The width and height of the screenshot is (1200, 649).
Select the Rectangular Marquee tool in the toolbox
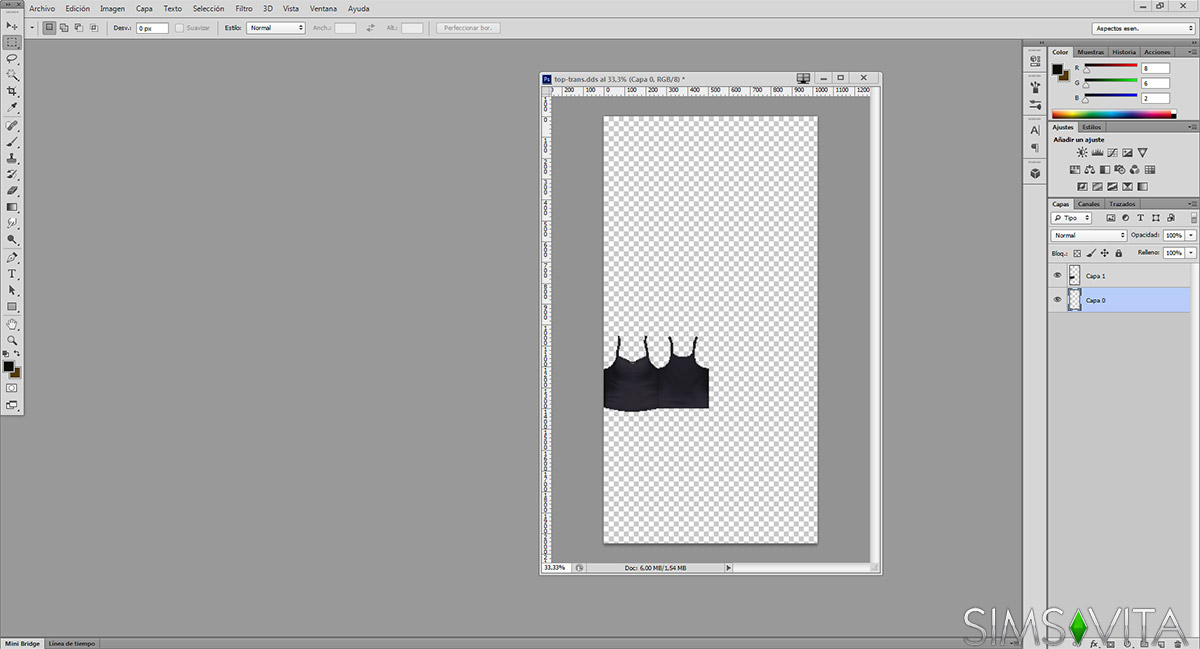[x=12, y=42]
